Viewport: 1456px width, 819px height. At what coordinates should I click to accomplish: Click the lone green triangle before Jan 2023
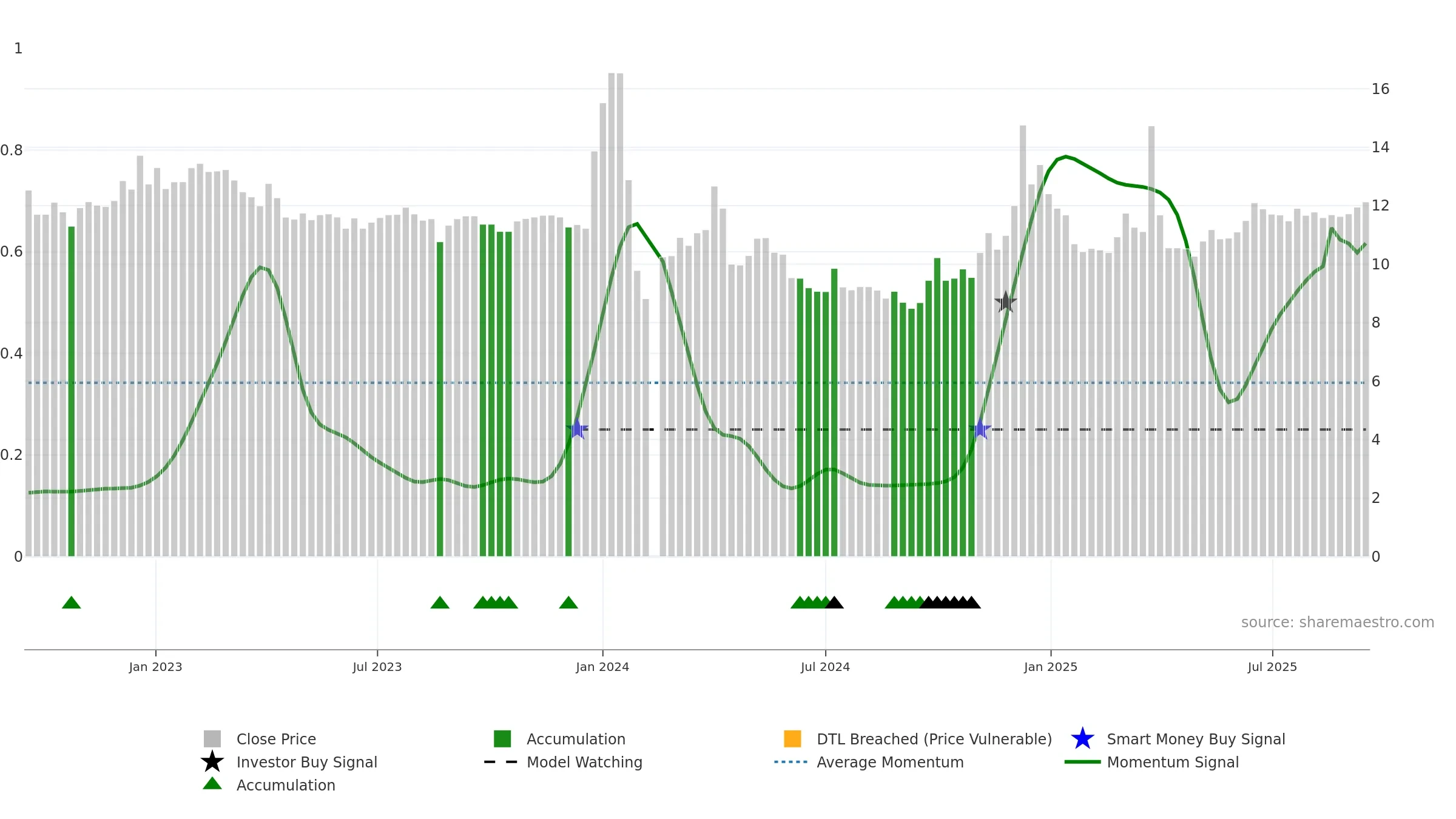[72, 602]
